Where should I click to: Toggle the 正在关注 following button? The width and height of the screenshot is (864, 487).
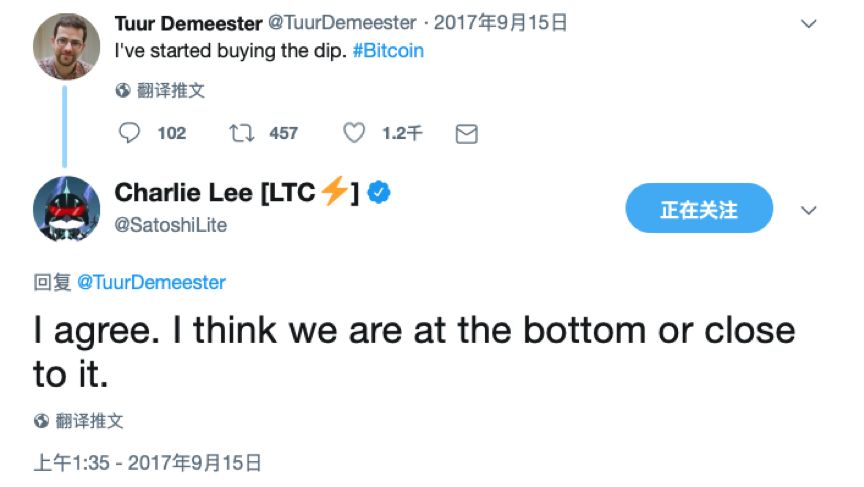[x=699, y=208]
